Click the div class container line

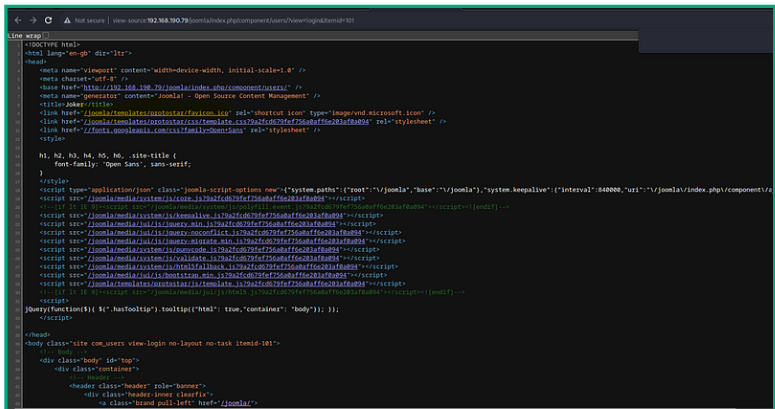[x=97, y=369]
